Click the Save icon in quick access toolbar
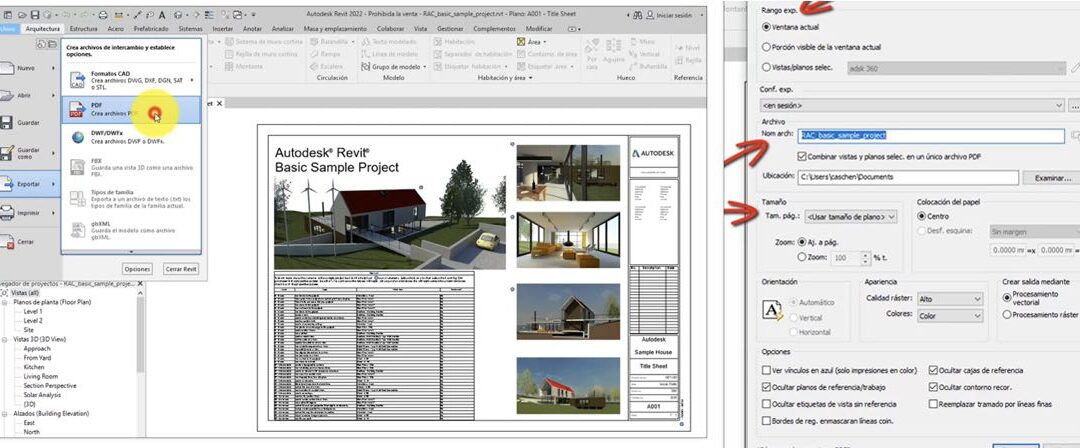This screenshot has width=1080, height=448. click(37, 14)
